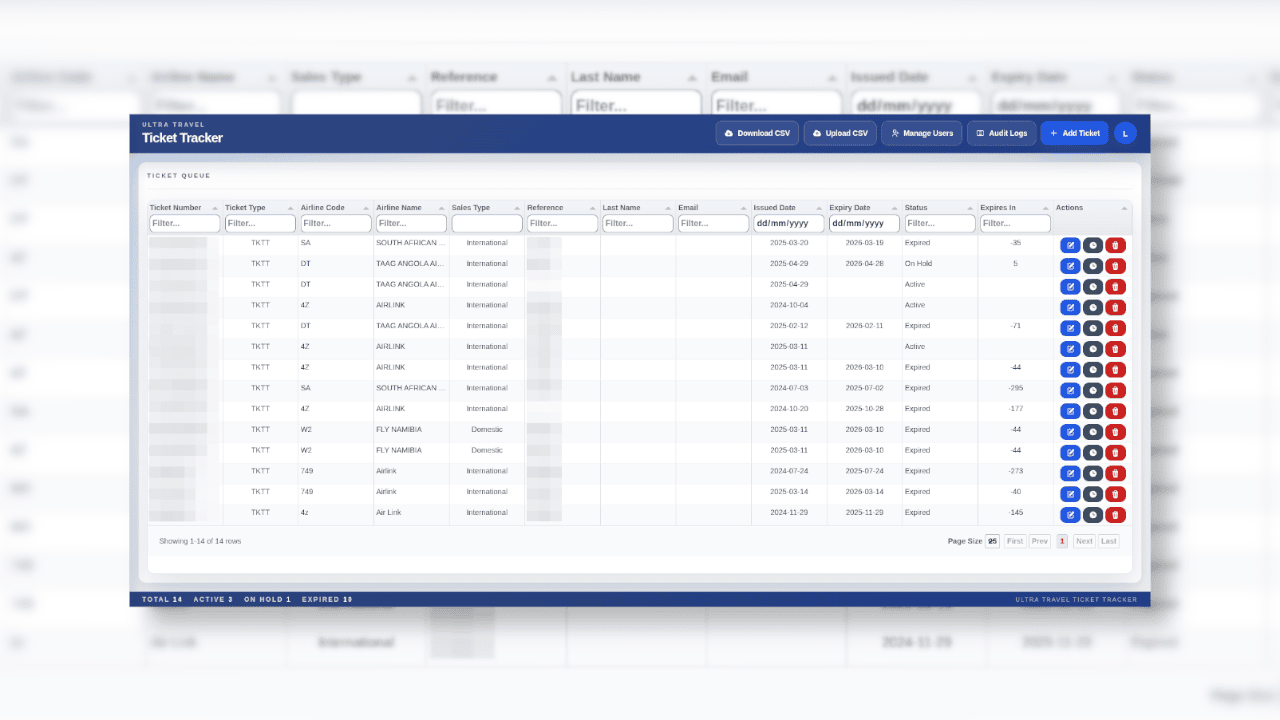Select page number 1
The height and width of the screenshot is (720, 1280).
click(1062, 541)
